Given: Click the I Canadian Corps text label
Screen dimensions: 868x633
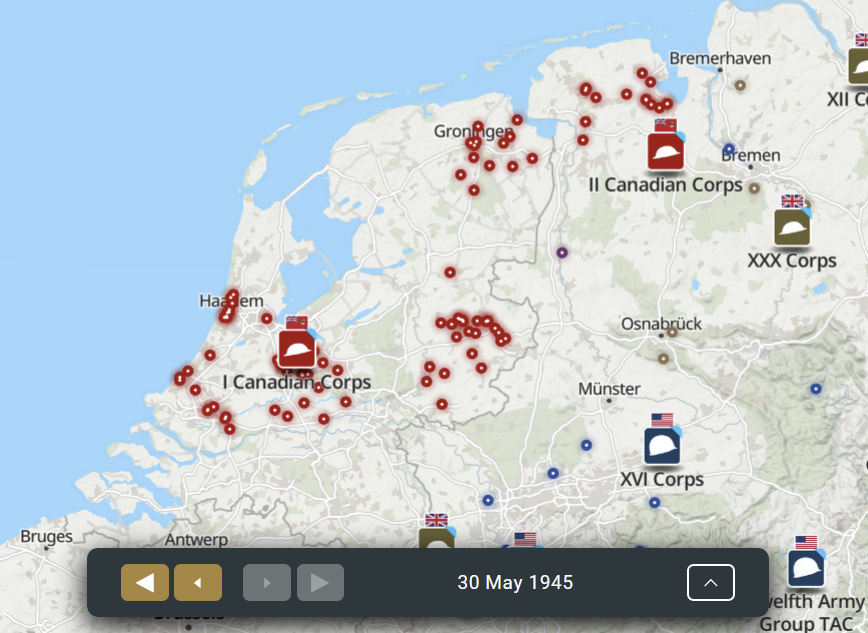Looking at the screenshot, I should (x=297, y=382).
